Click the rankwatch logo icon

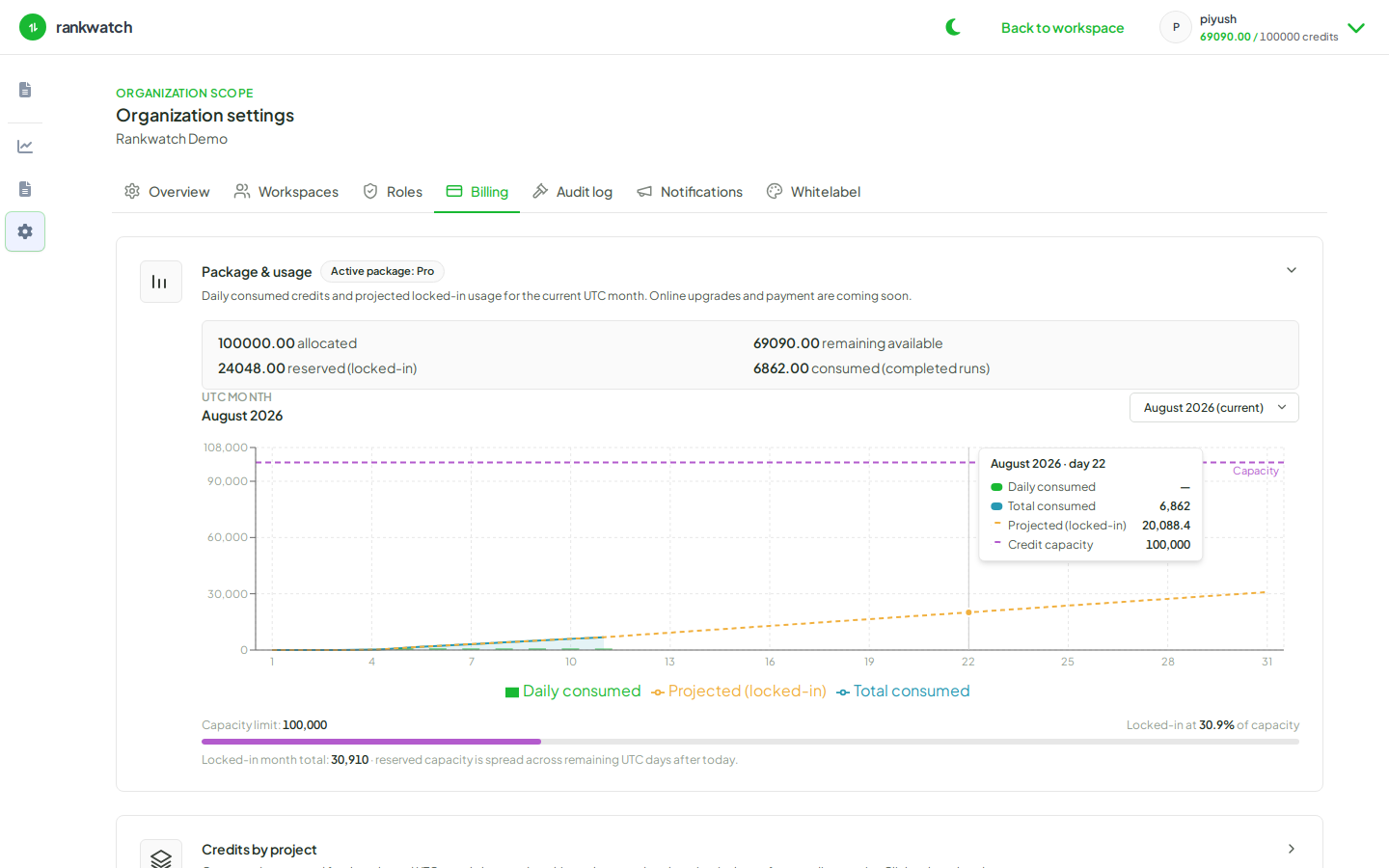(33, 27)
